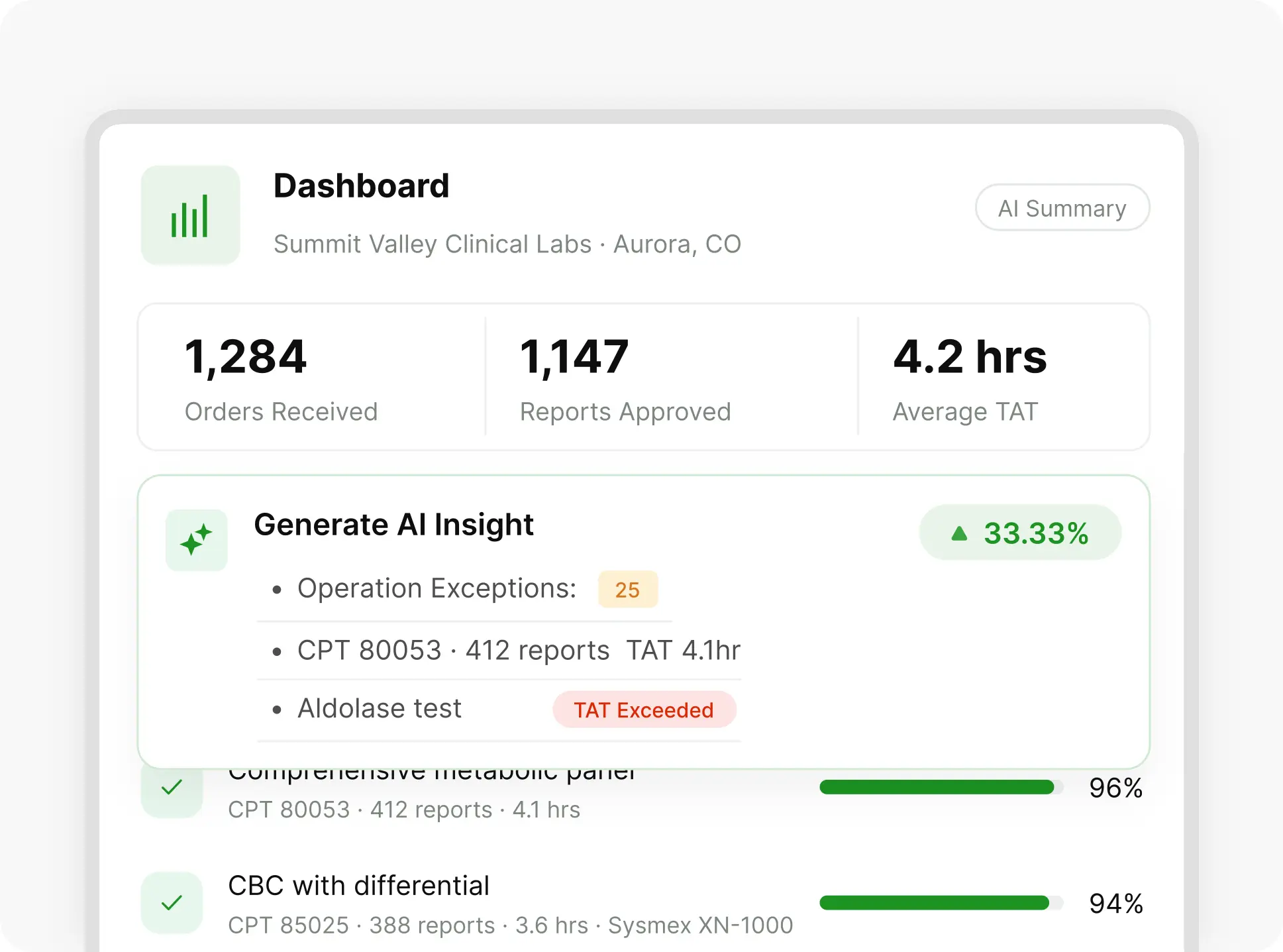Click the 96% progress bar
Image resolution: width=1283 pixels, height=952 pixels.
(x=941, y=787)
